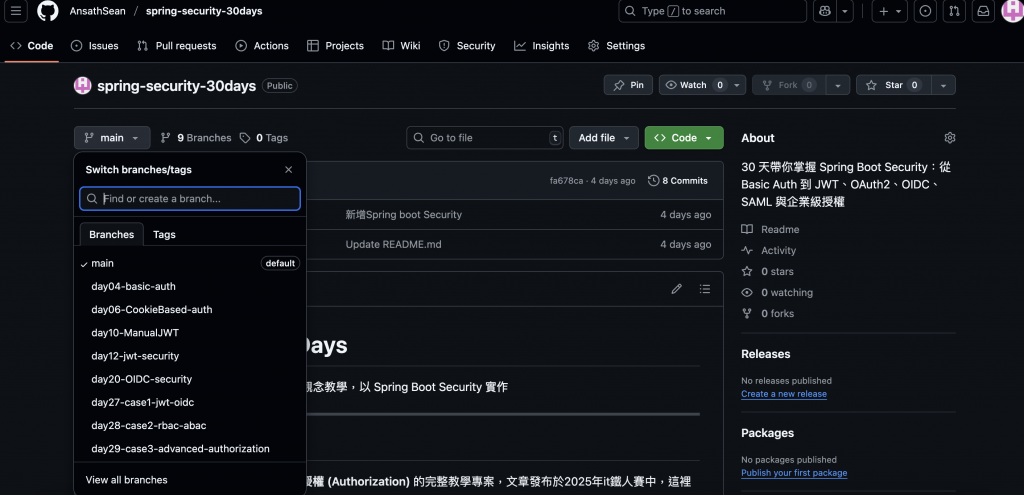
Task: Switch to the Tags tab in the popup
Action: point(165,234)
